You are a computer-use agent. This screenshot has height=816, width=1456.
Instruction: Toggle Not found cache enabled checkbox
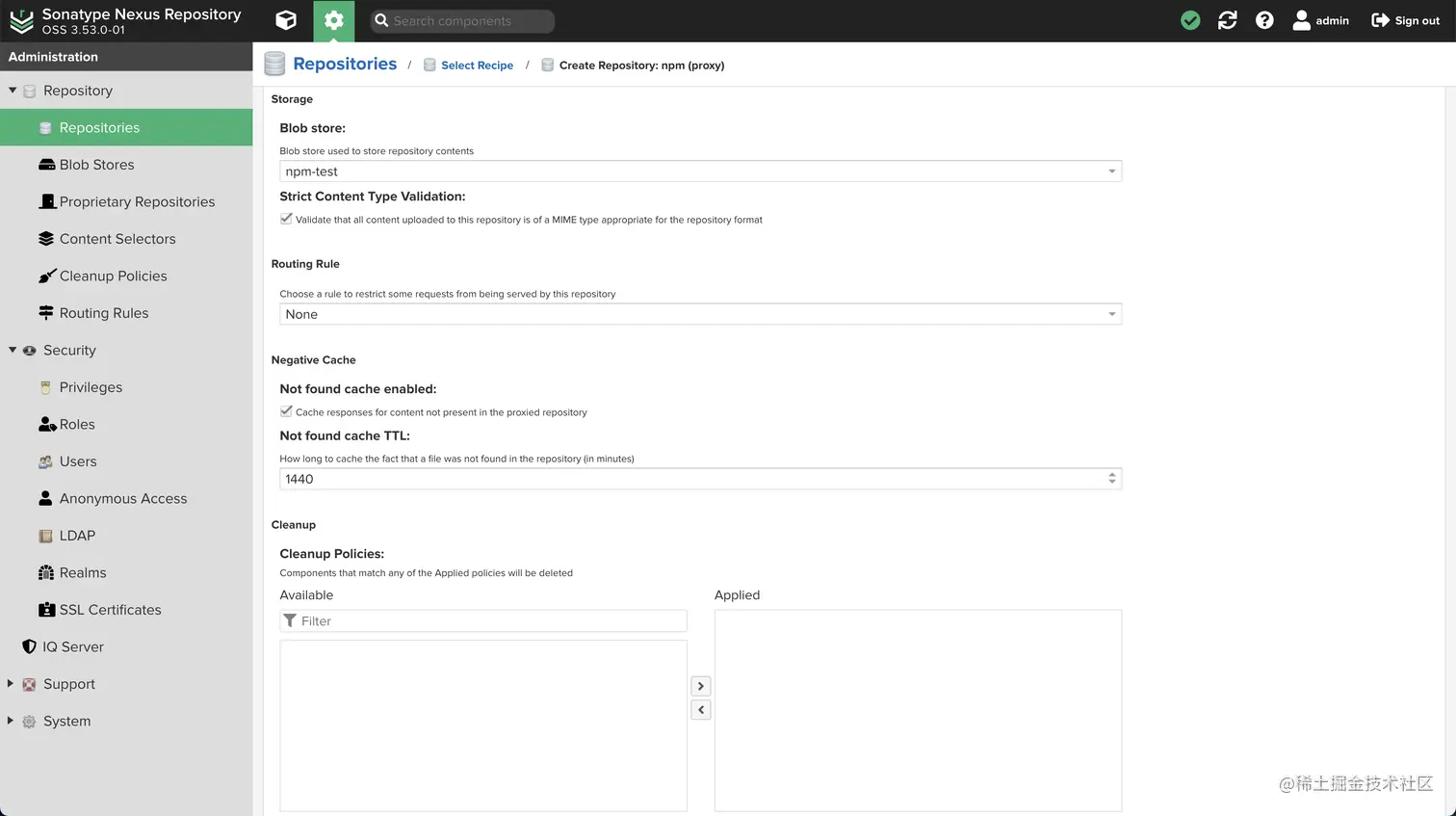click(286, 411)
